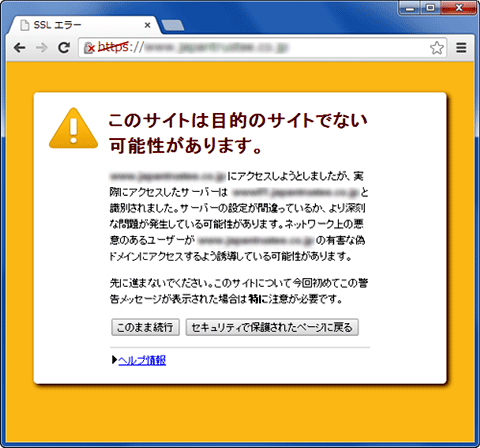Select the SSL エラー tab
Image resolution: width=480 pixels, height=448 pixels.
[x=83, y=25]
